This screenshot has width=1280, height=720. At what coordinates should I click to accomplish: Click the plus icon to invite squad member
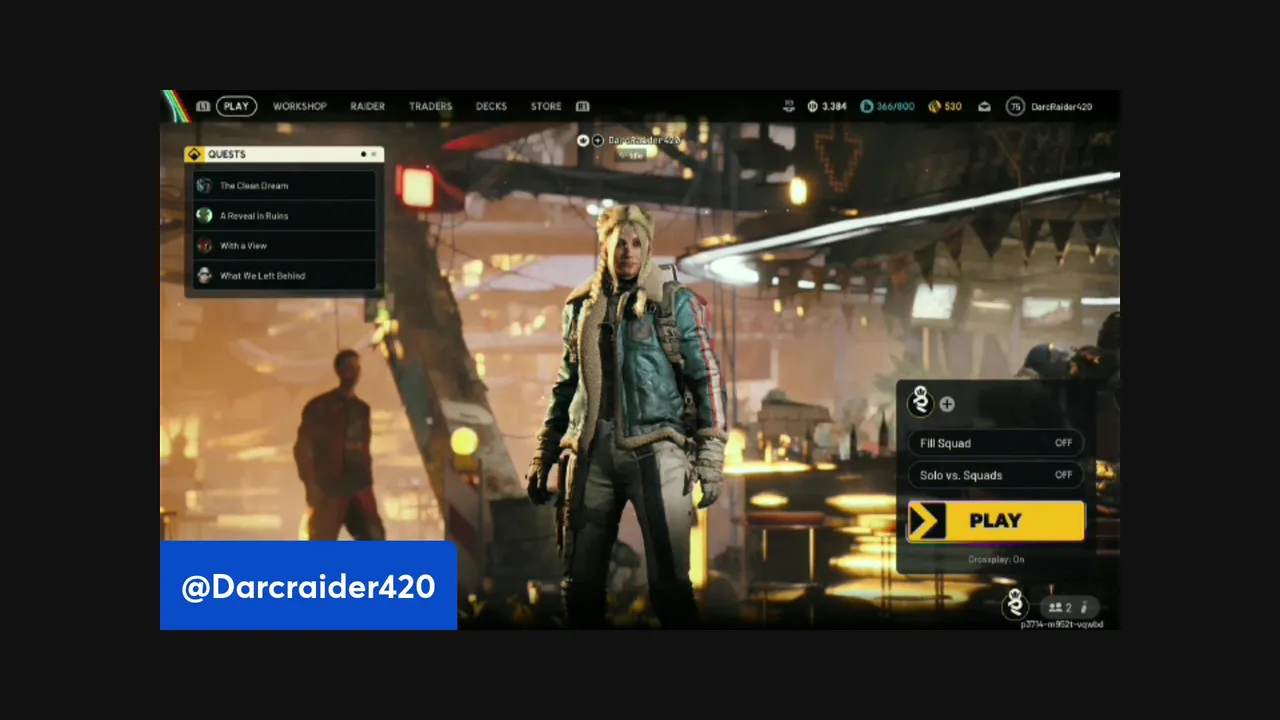point(947,404)
